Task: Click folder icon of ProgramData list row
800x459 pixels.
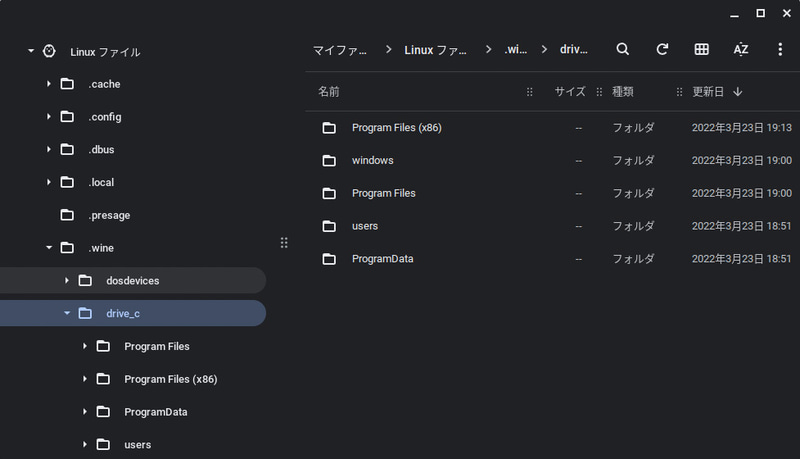Action: coord(329,259)
